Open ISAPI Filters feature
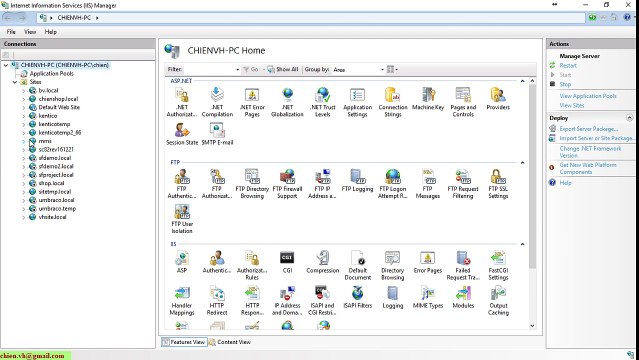This screenshot has height=360, width=639. coord(357,297)
